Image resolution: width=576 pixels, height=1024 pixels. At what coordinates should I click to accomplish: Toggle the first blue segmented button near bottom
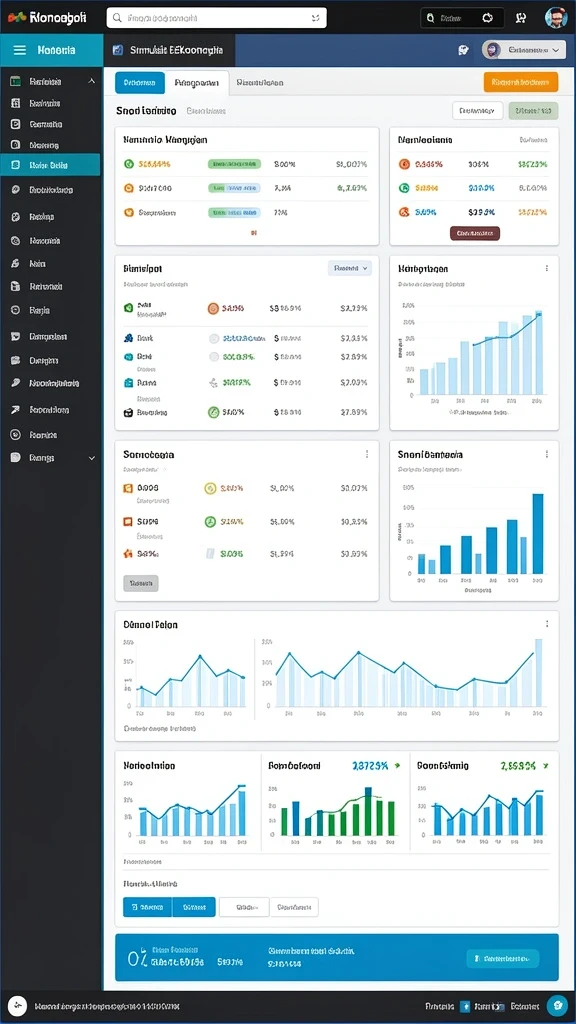click(148, 907)
